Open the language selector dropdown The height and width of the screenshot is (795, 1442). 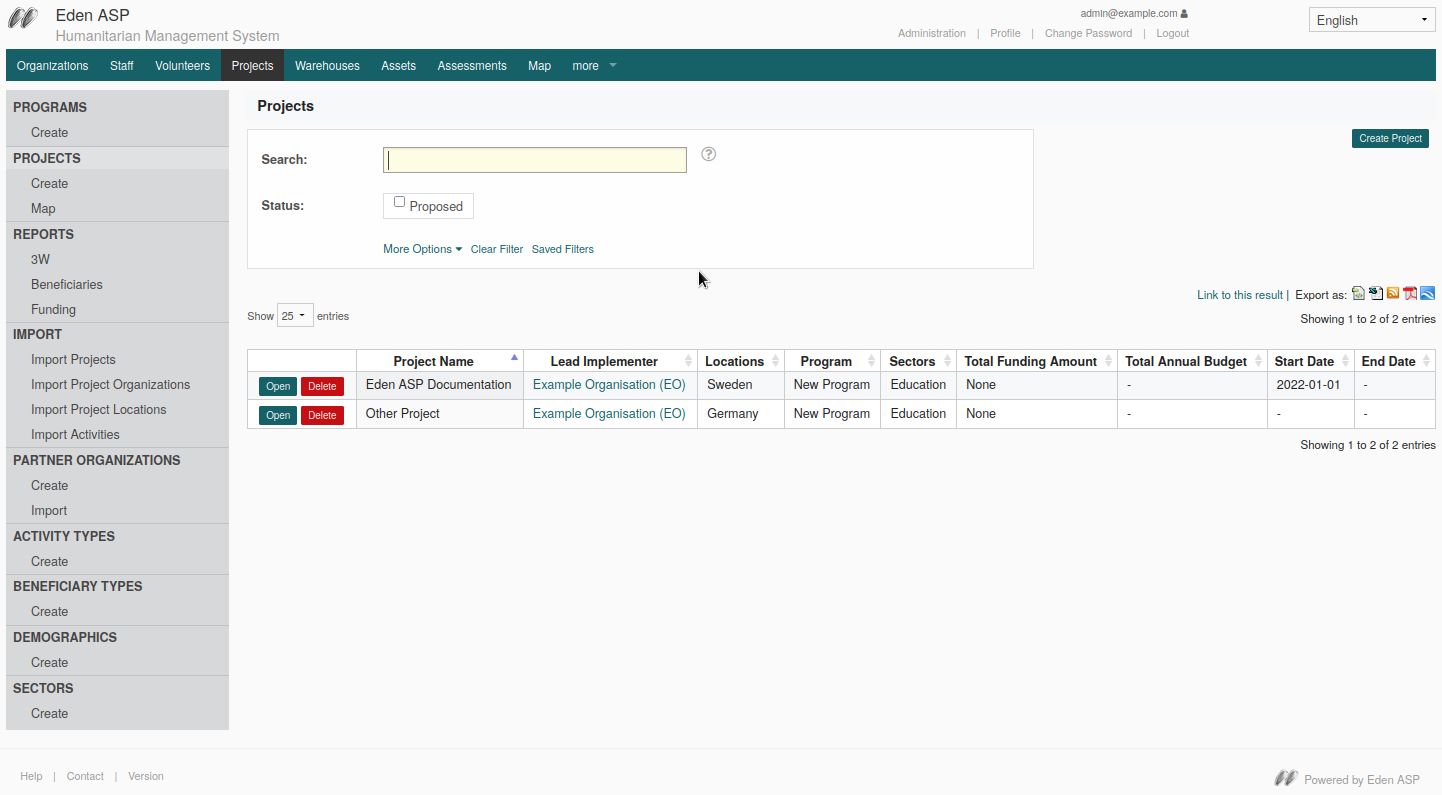[x=1372, y=20]
